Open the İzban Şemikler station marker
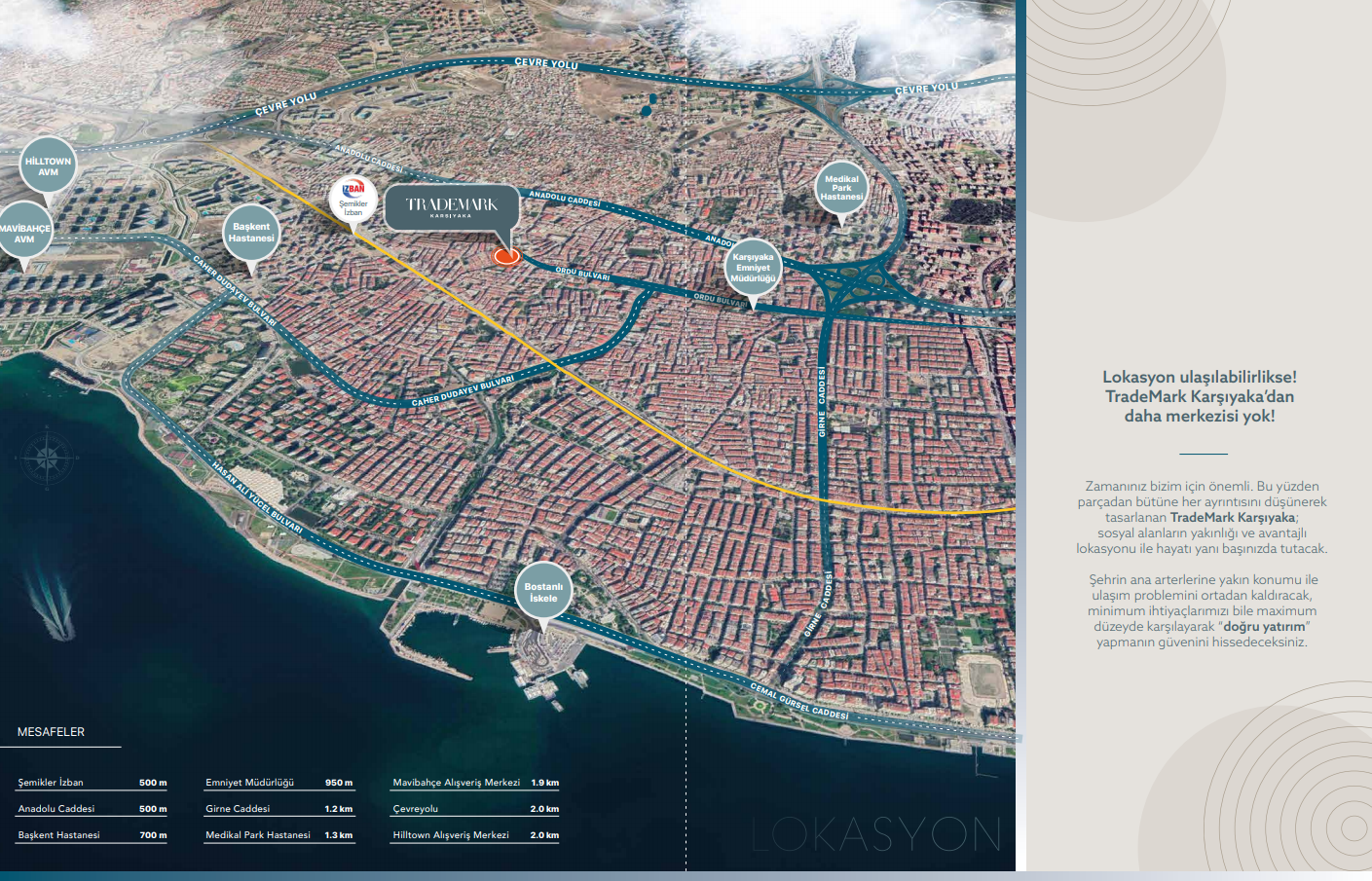This screenshot has height=881, width=1372. (352, 199)
